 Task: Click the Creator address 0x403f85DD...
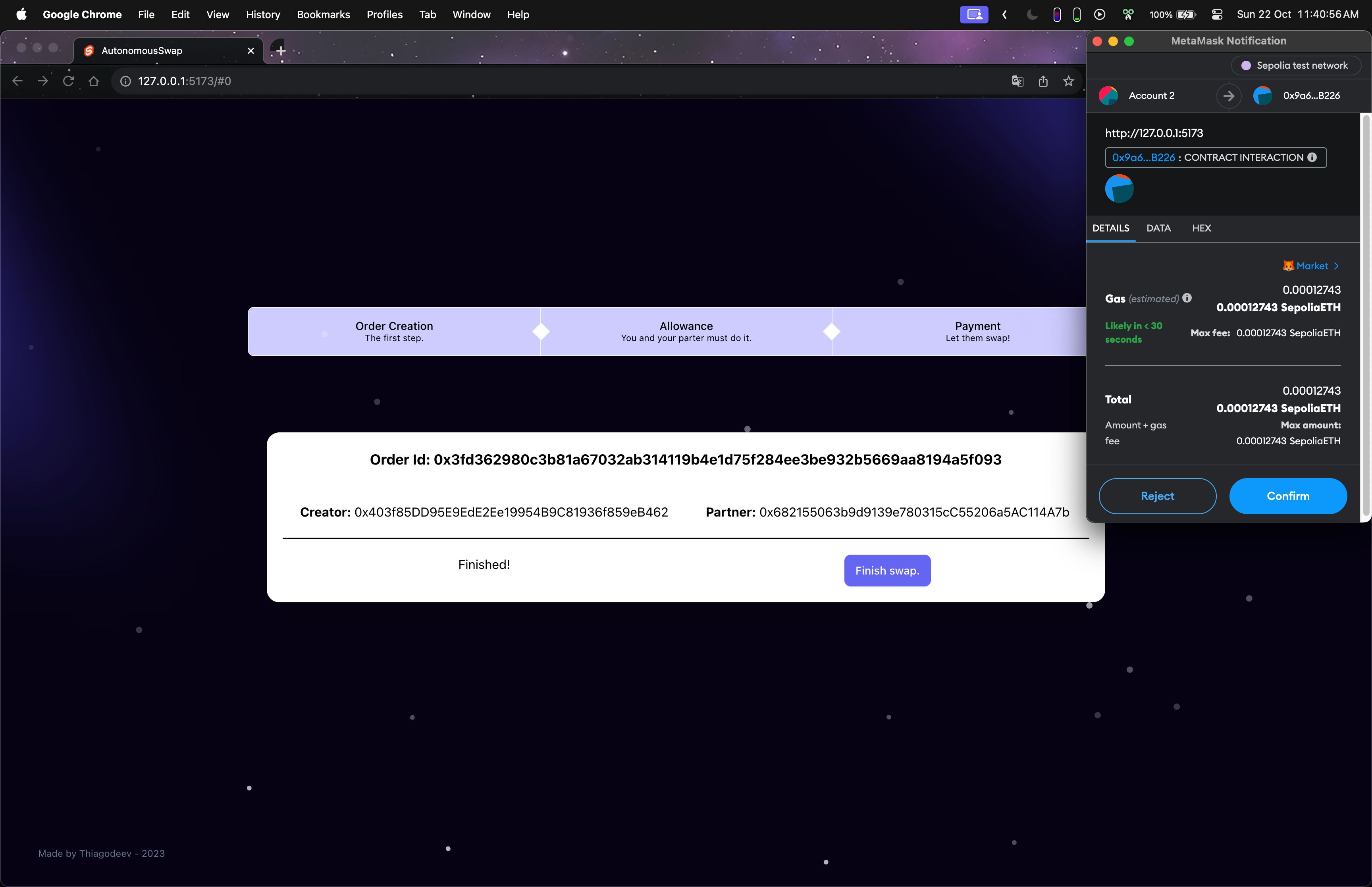point(511,512)
